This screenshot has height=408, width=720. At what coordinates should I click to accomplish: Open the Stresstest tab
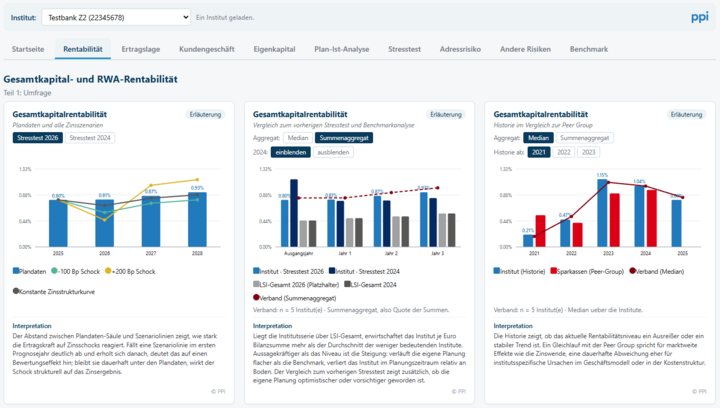pos(404,49)
